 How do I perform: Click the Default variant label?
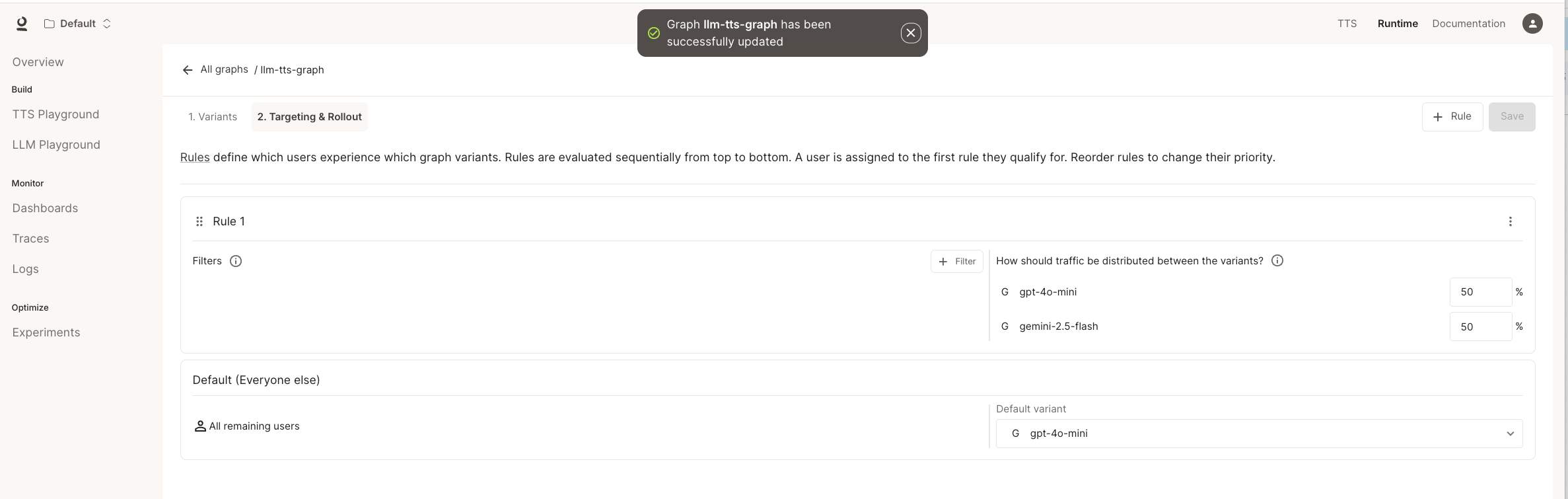coord(1031,409)
